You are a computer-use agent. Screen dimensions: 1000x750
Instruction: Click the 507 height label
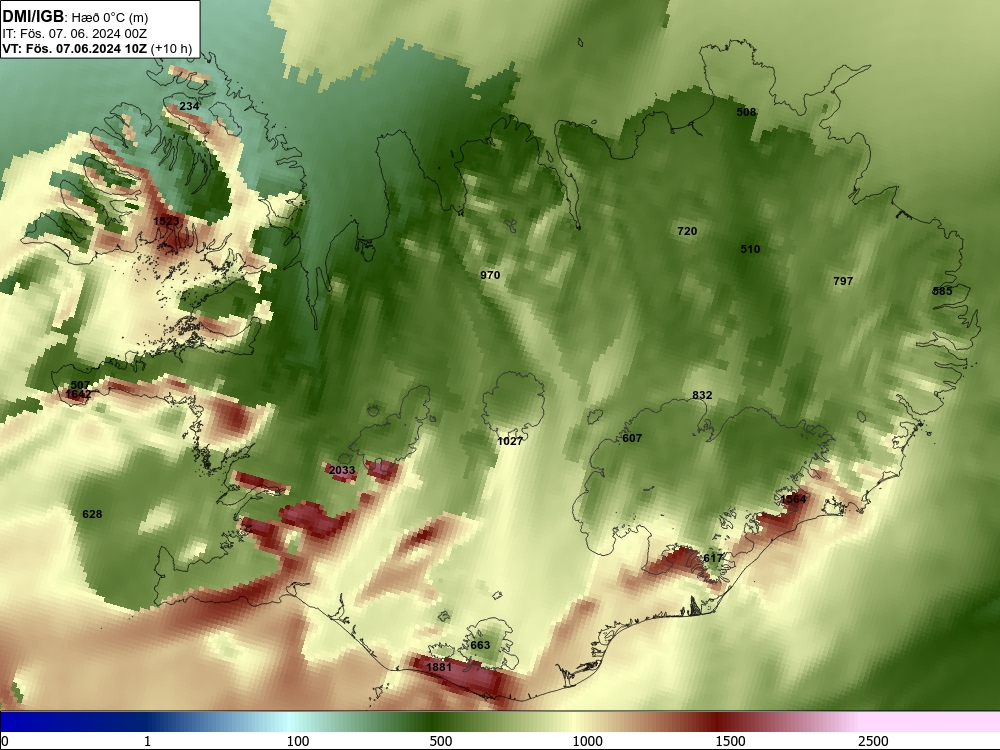tap(80, 385)
